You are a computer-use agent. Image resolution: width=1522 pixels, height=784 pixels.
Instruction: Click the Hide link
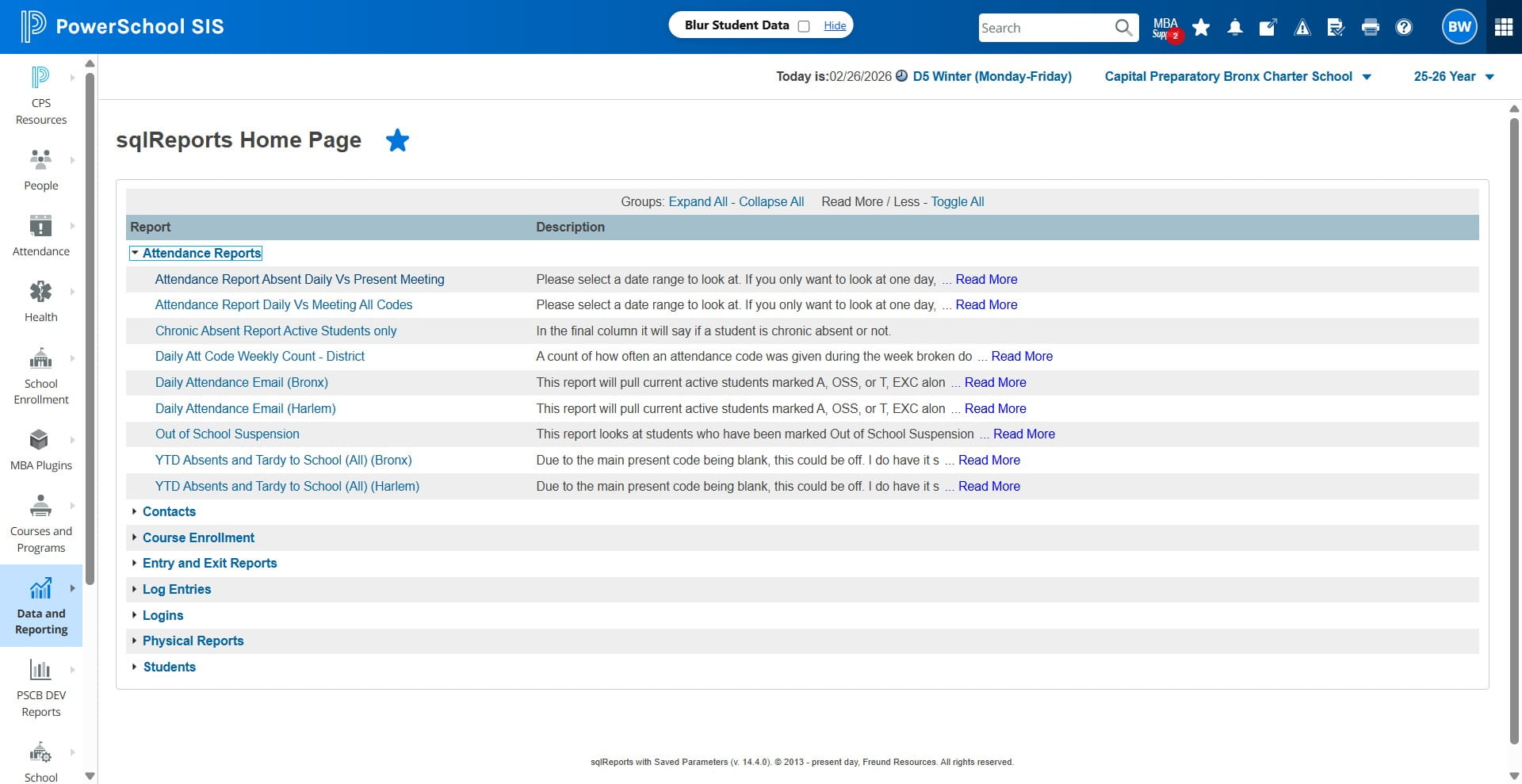point(835,25)
